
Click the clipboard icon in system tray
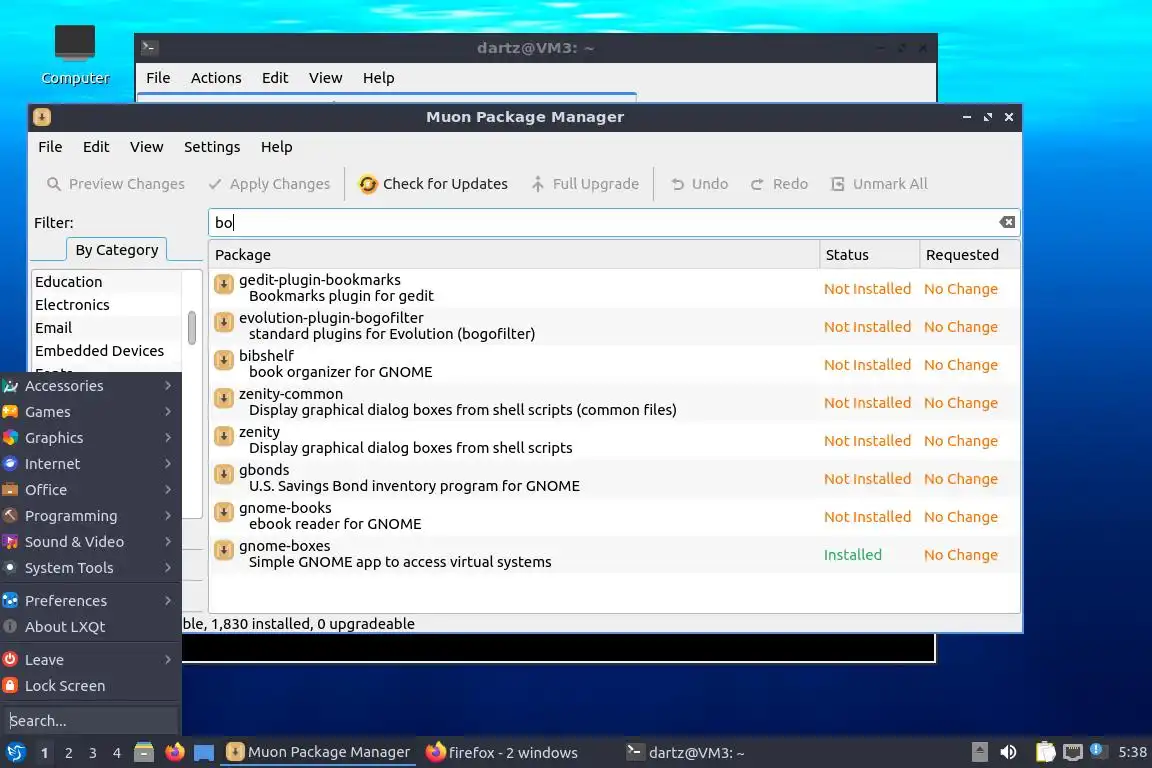tap(1045, 752)
